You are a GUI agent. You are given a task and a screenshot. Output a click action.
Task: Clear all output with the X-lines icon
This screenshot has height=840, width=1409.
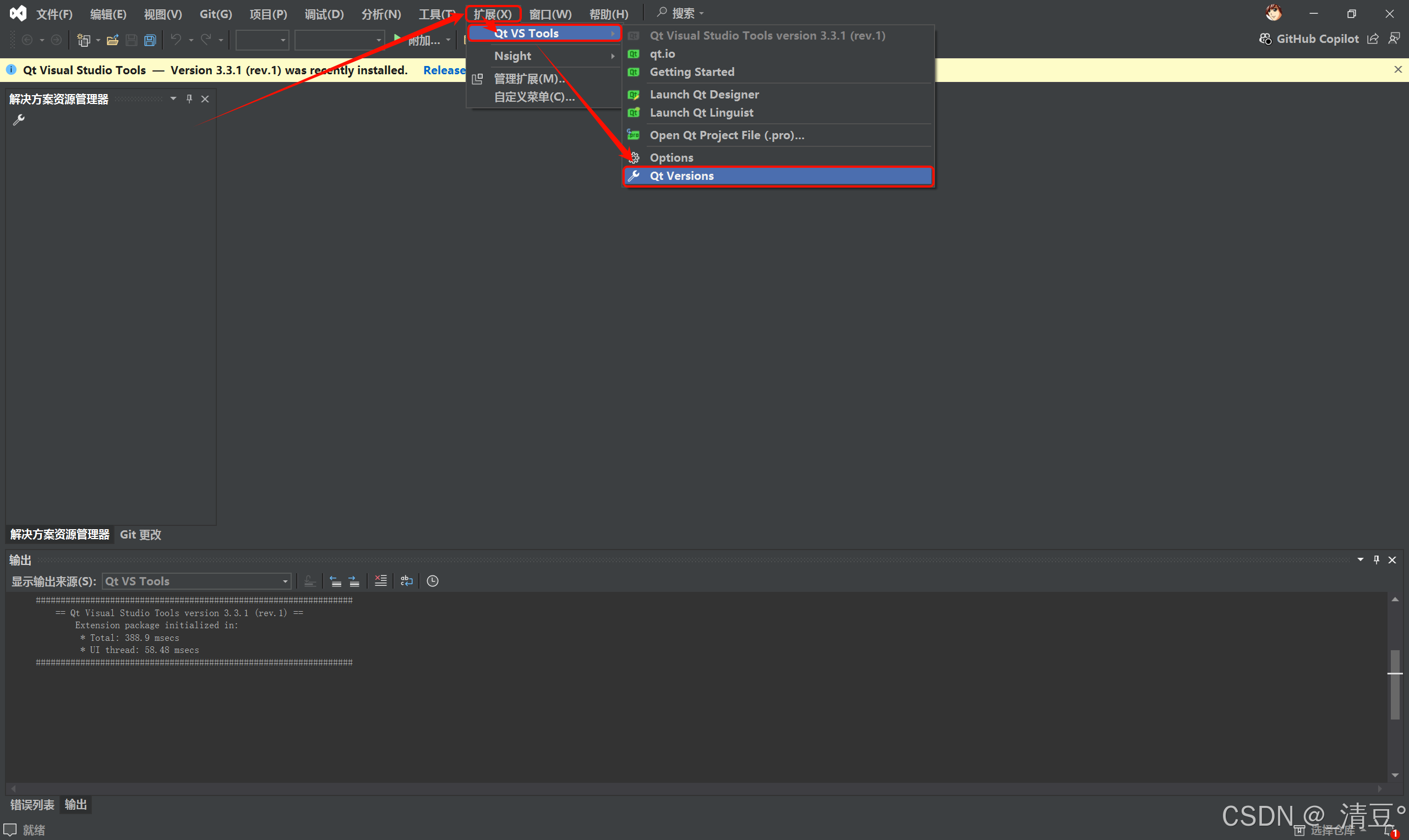[380, 581]
